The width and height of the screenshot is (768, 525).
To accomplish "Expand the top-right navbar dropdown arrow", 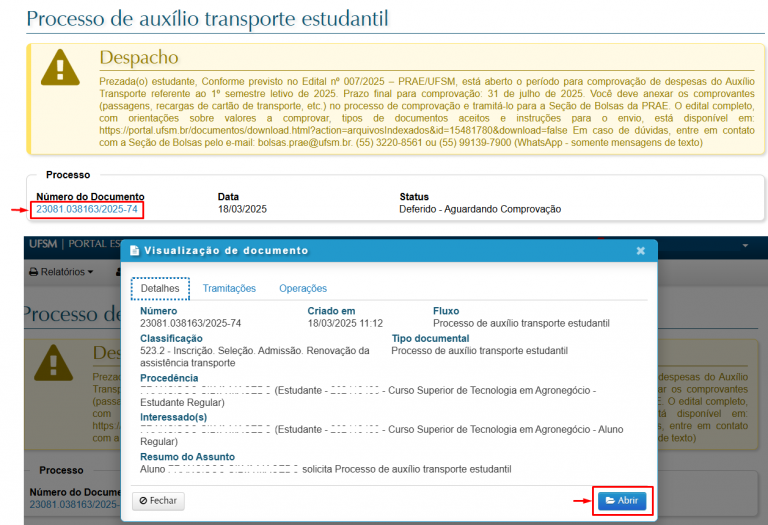I will tap(745, 245).
